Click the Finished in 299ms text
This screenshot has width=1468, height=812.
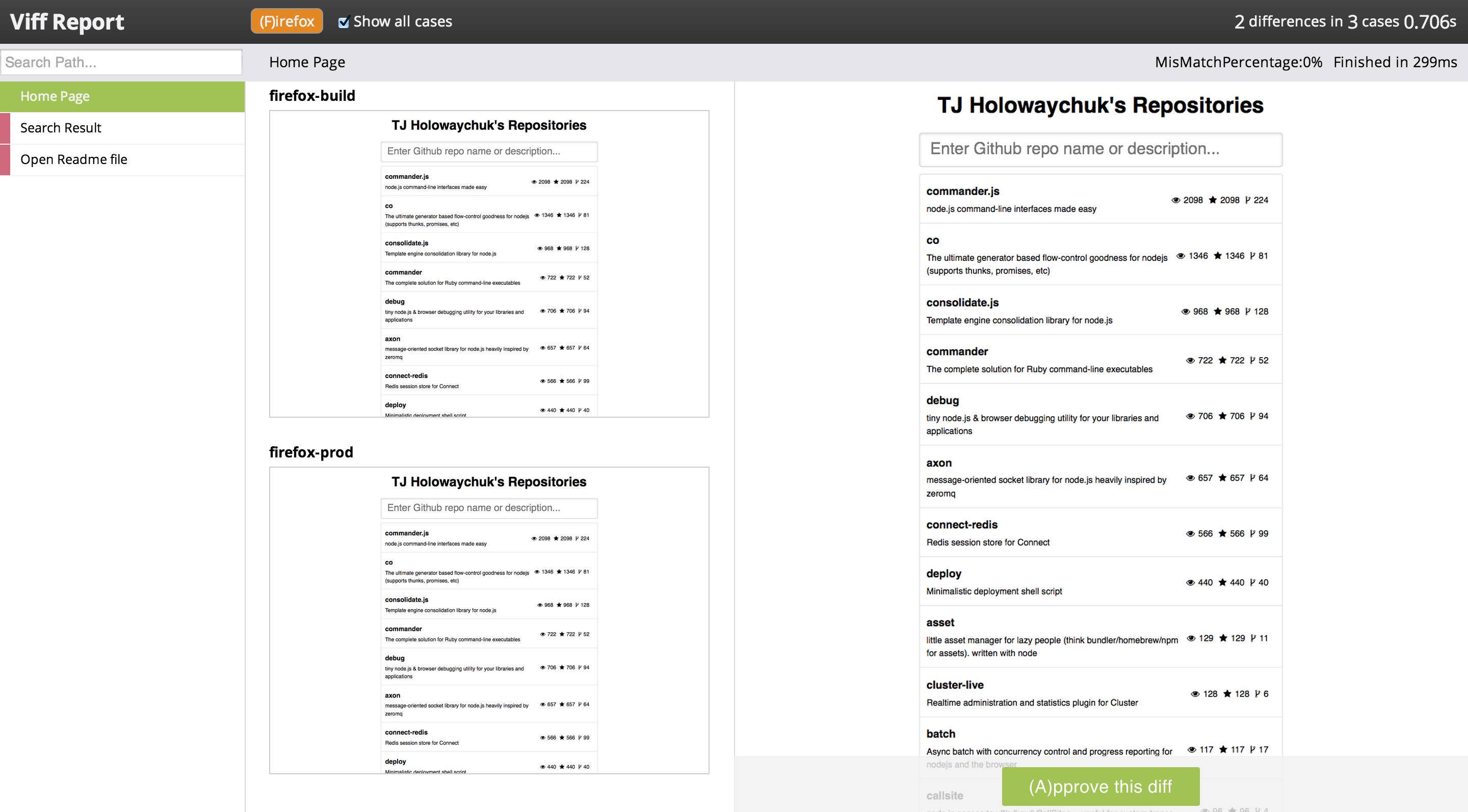point(1395,62)
